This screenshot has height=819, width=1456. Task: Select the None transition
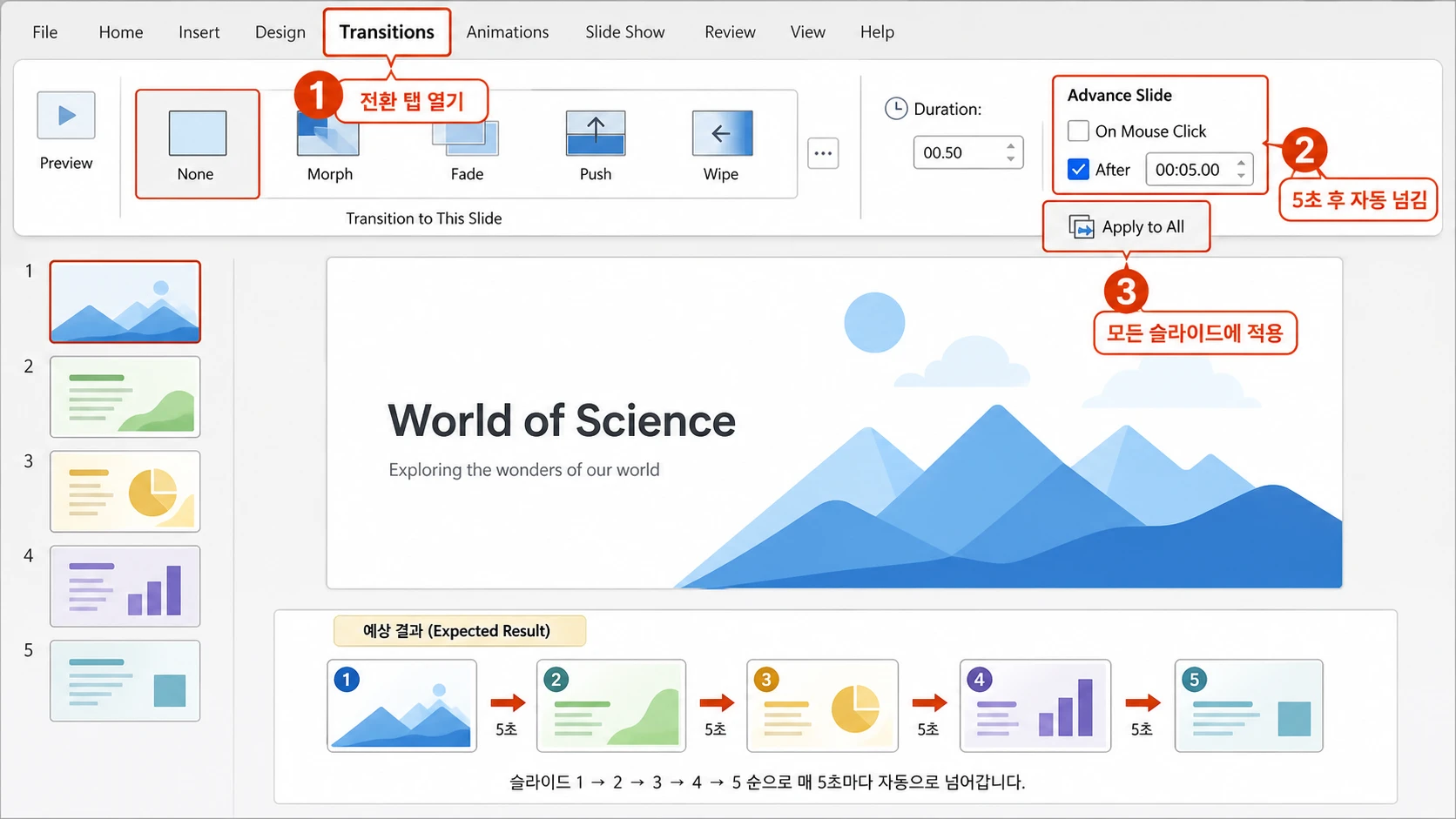(x=198, y=144)
